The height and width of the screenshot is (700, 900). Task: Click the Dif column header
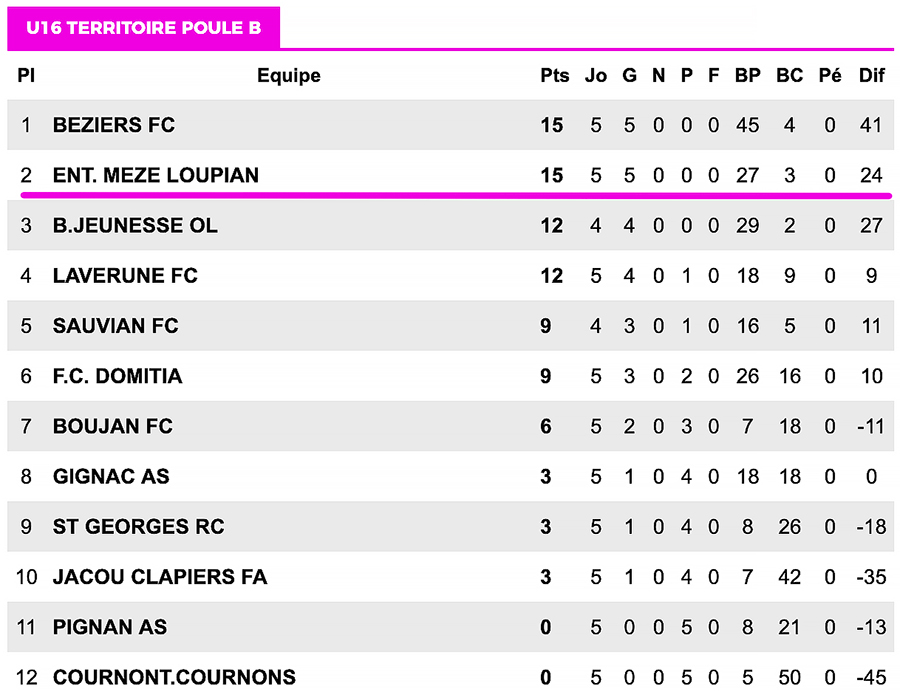tap(871, 75)
